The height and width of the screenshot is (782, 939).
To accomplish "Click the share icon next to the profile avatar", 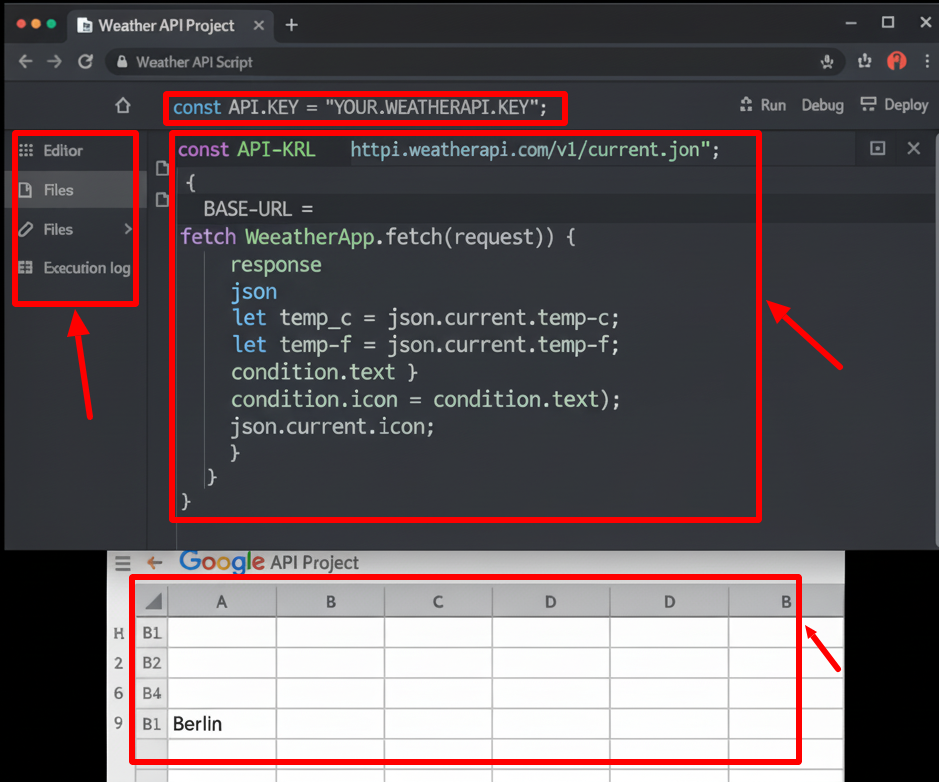I will [864, 60].
